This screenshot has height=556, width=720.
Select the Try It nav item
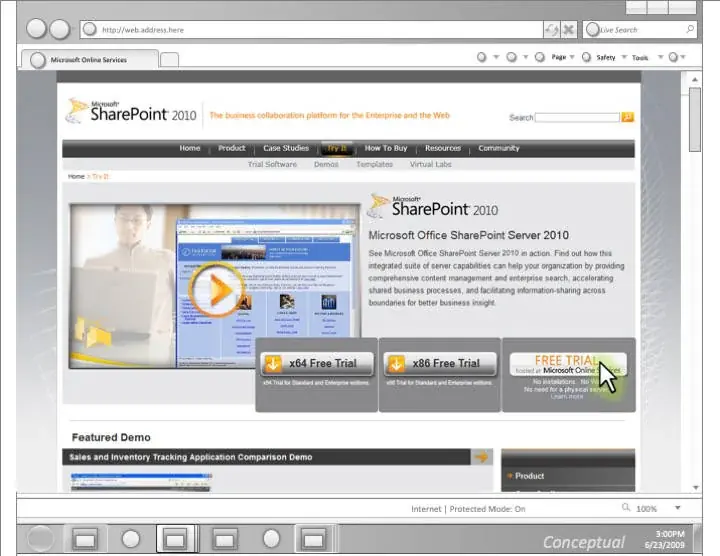pyautogui.click(x=337, y=148)
